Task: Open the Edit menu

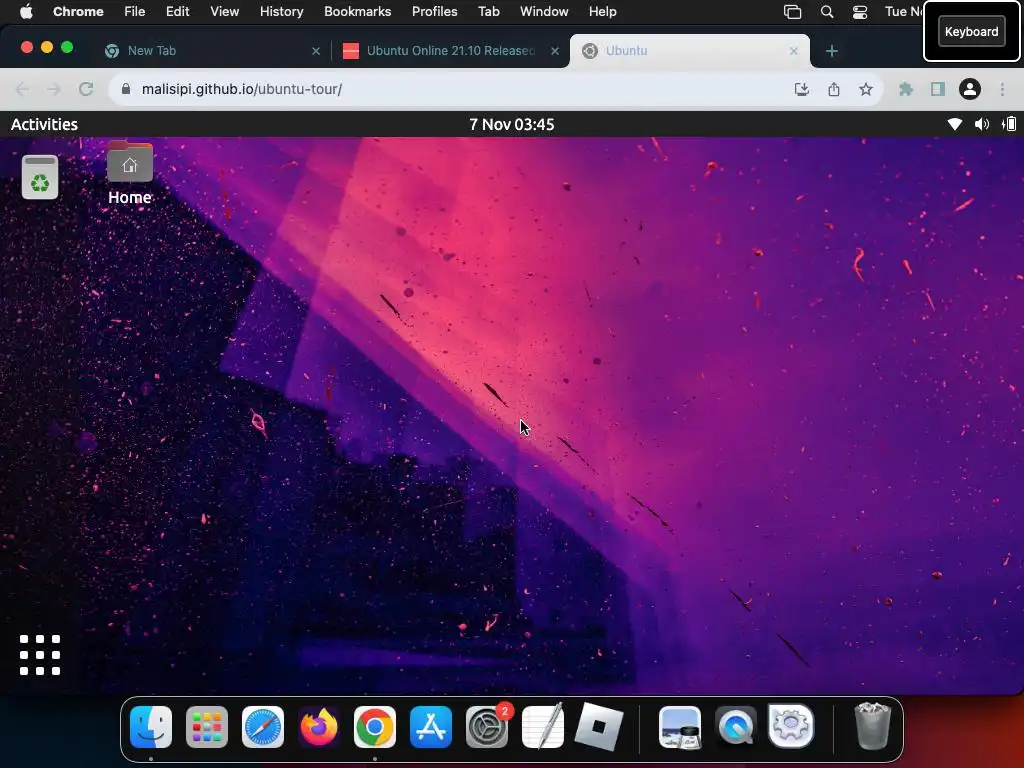Action: coord(177,12)
